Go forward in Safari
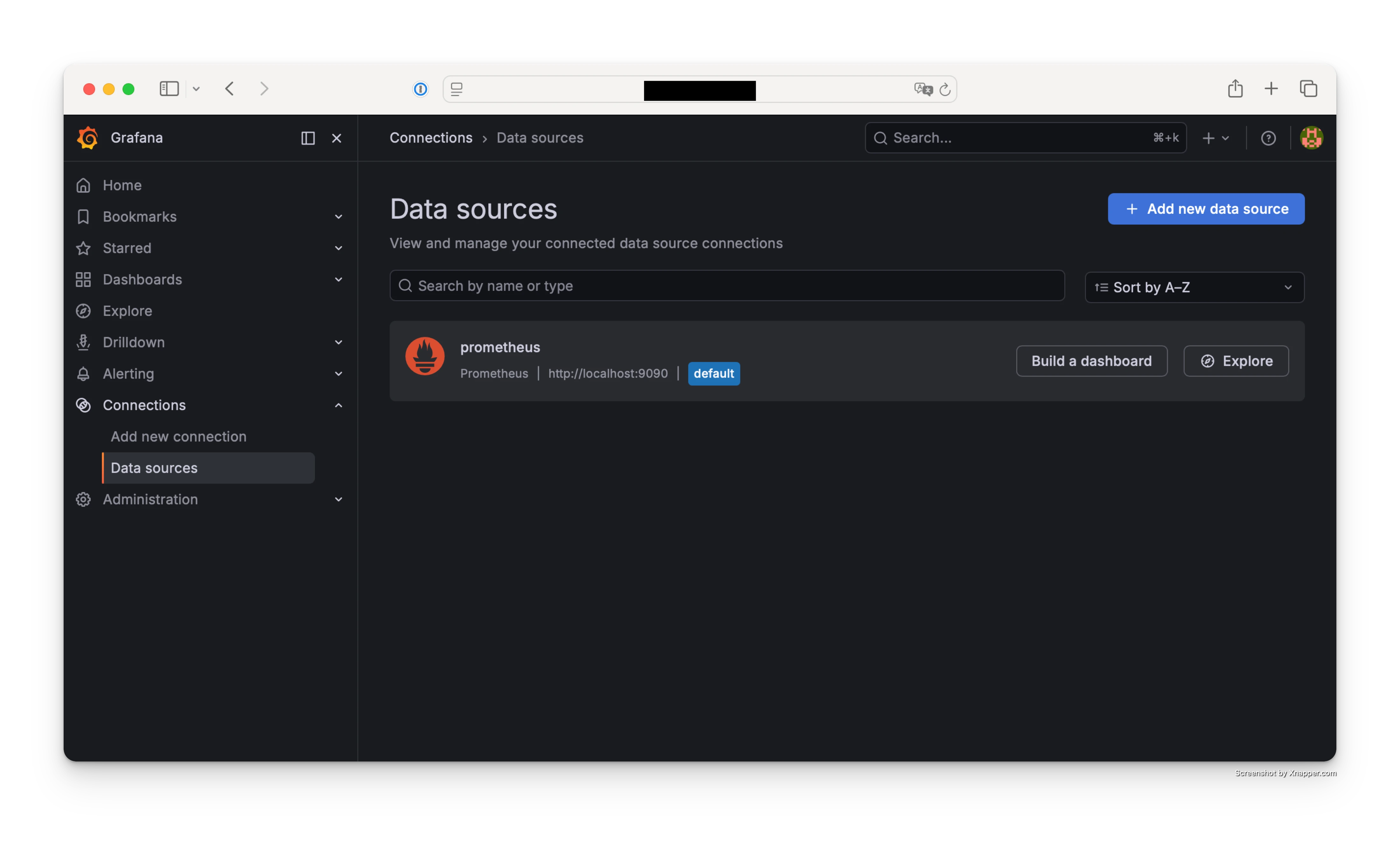The height and width of the screenshot is (841, 1400). tap(264, 89)
